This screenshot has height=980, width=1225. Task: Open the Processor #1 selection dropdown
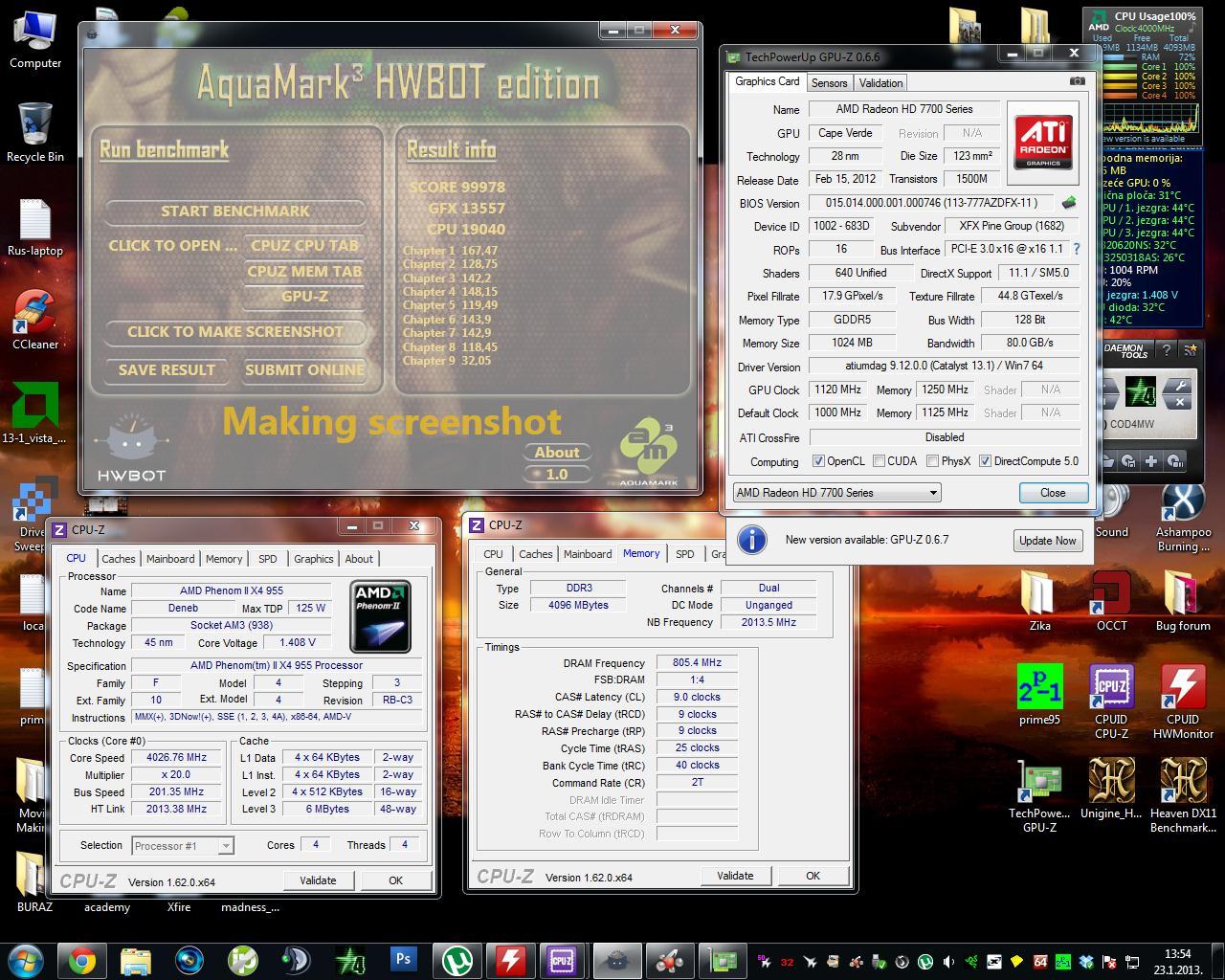pyautogui.click(x=182, y=846)
